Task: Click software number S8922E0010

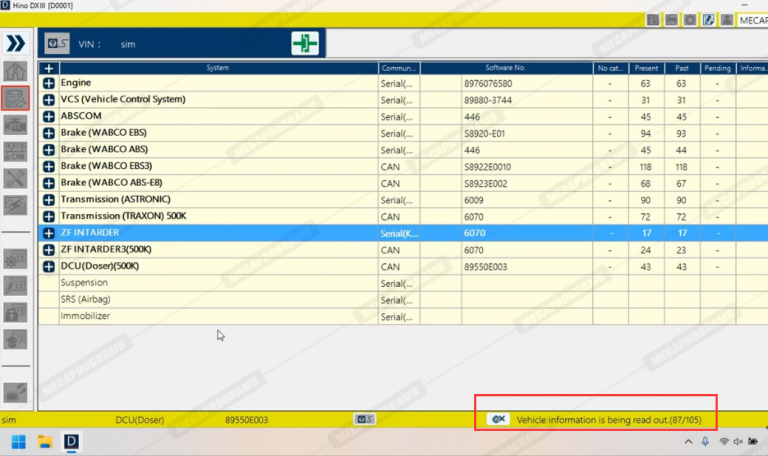Action: point(487,167)
